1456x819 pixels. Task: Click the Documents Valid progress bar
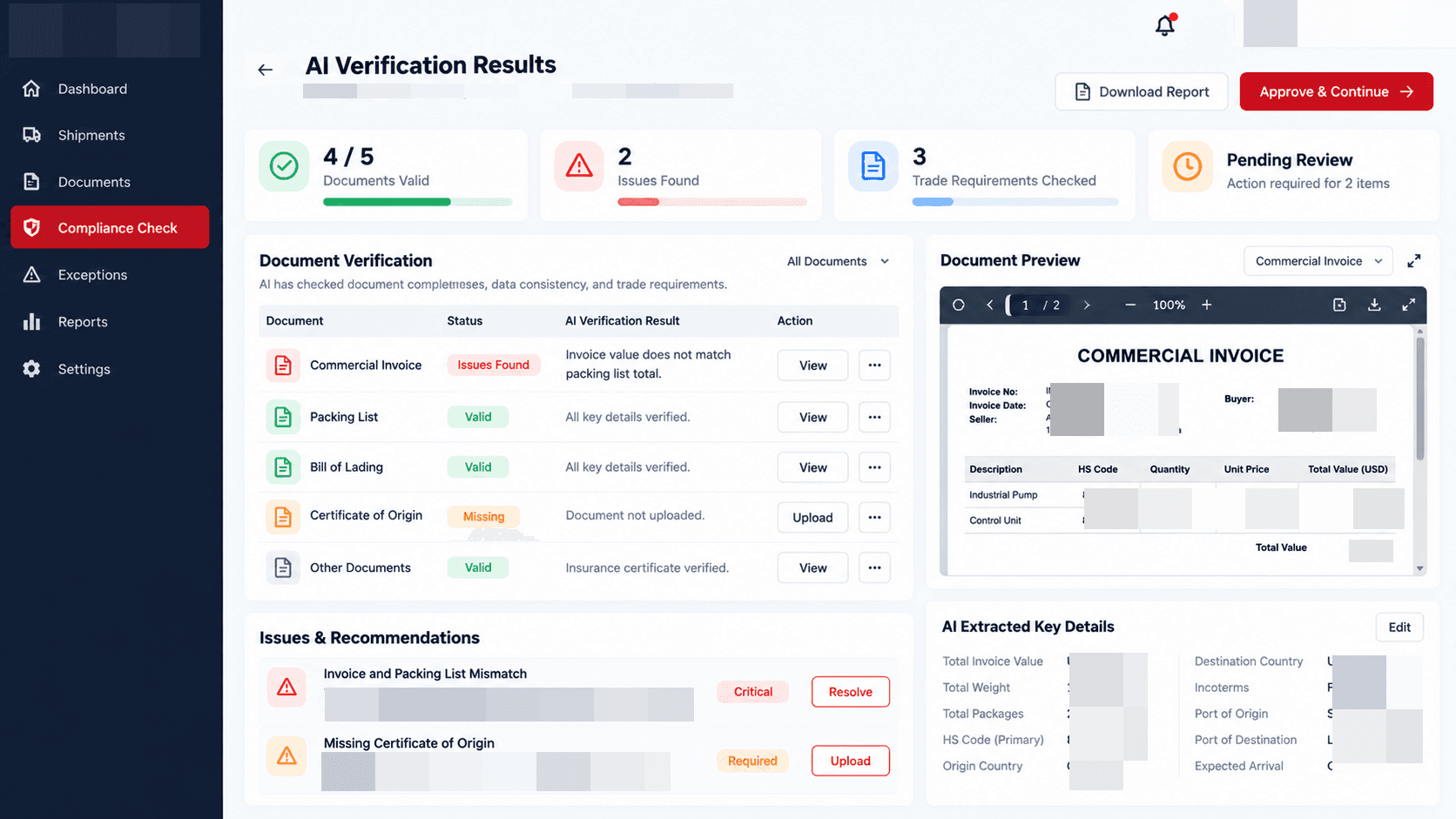418,202
